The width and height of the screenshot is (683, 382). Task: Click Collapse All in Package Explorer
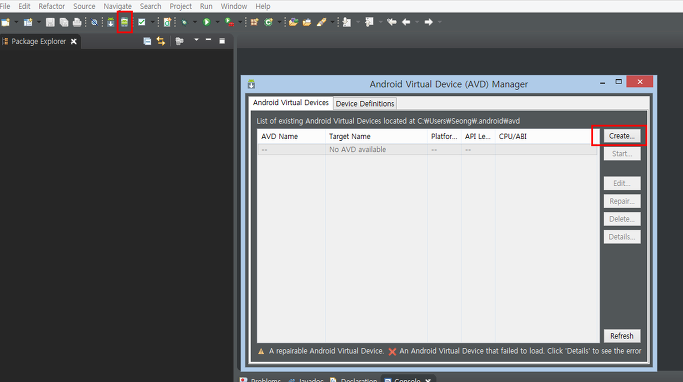(x=147, y=41)
